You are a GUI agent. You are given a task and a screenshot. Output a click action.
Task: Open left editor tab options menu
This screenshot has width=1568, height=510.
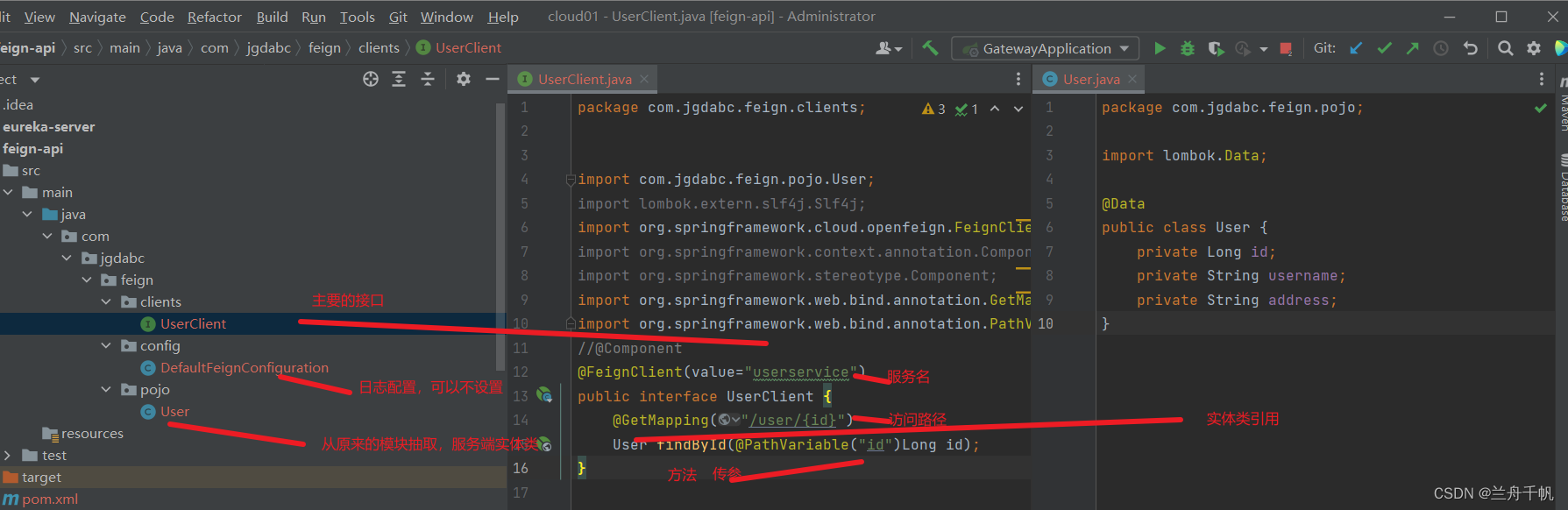(1018, 79)
